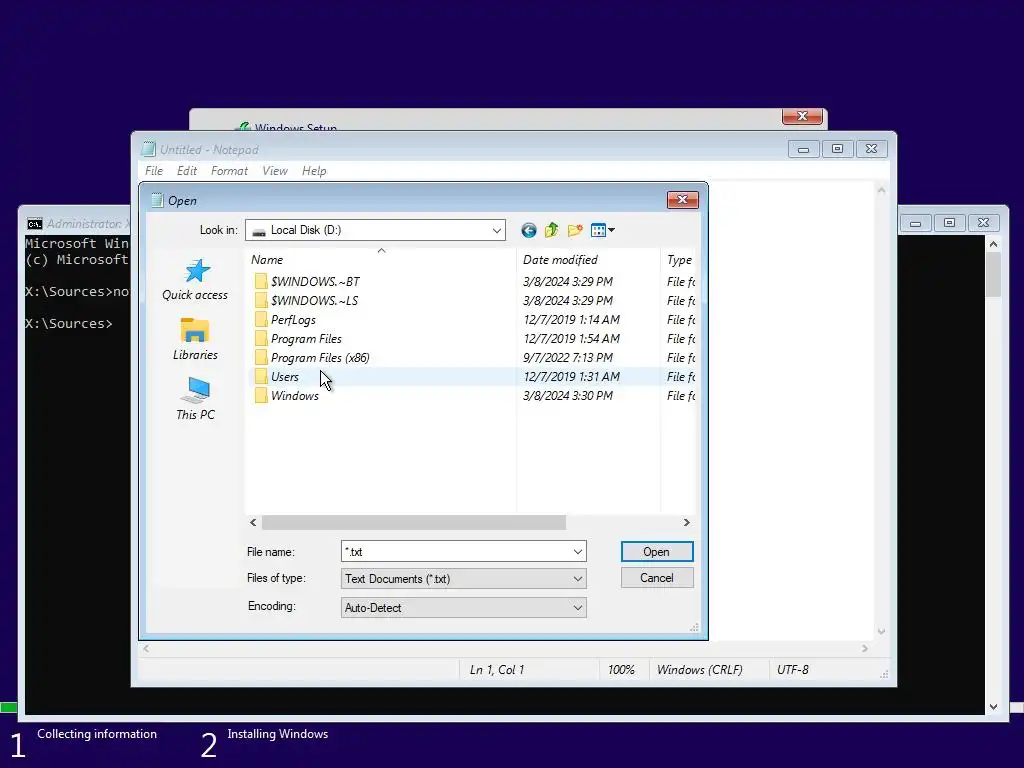The height and width of the screenshot is (768, 1024).
Task: Click Command Prompt scrollbar up arrow
Action: (993, 244)
